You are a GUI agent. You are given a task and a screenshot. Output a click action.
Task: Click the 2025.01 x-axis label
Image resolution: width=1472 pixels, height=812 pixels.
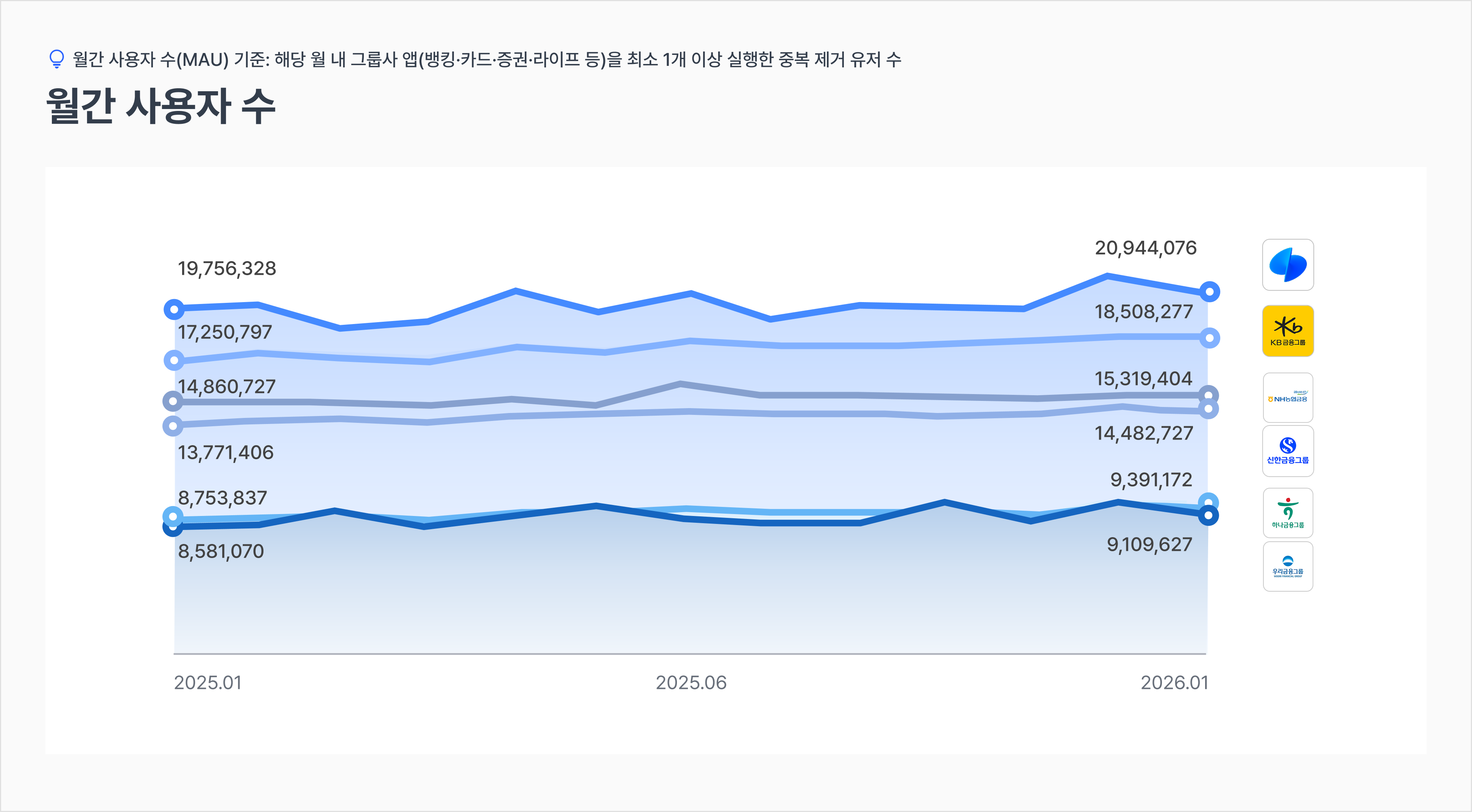click(x=207, y=683)
